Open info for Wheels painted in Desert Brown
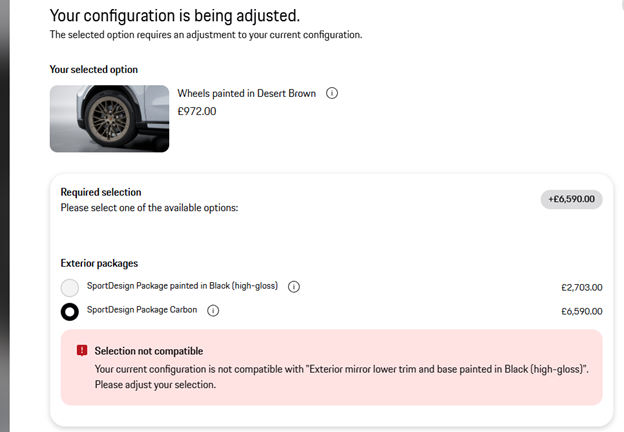 click(332, 93)
